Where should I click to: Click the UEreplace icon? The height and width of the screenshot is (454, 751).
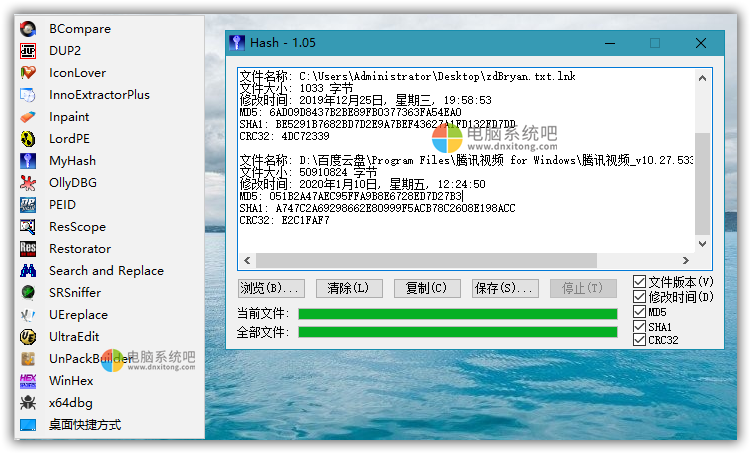click(28, 315)
